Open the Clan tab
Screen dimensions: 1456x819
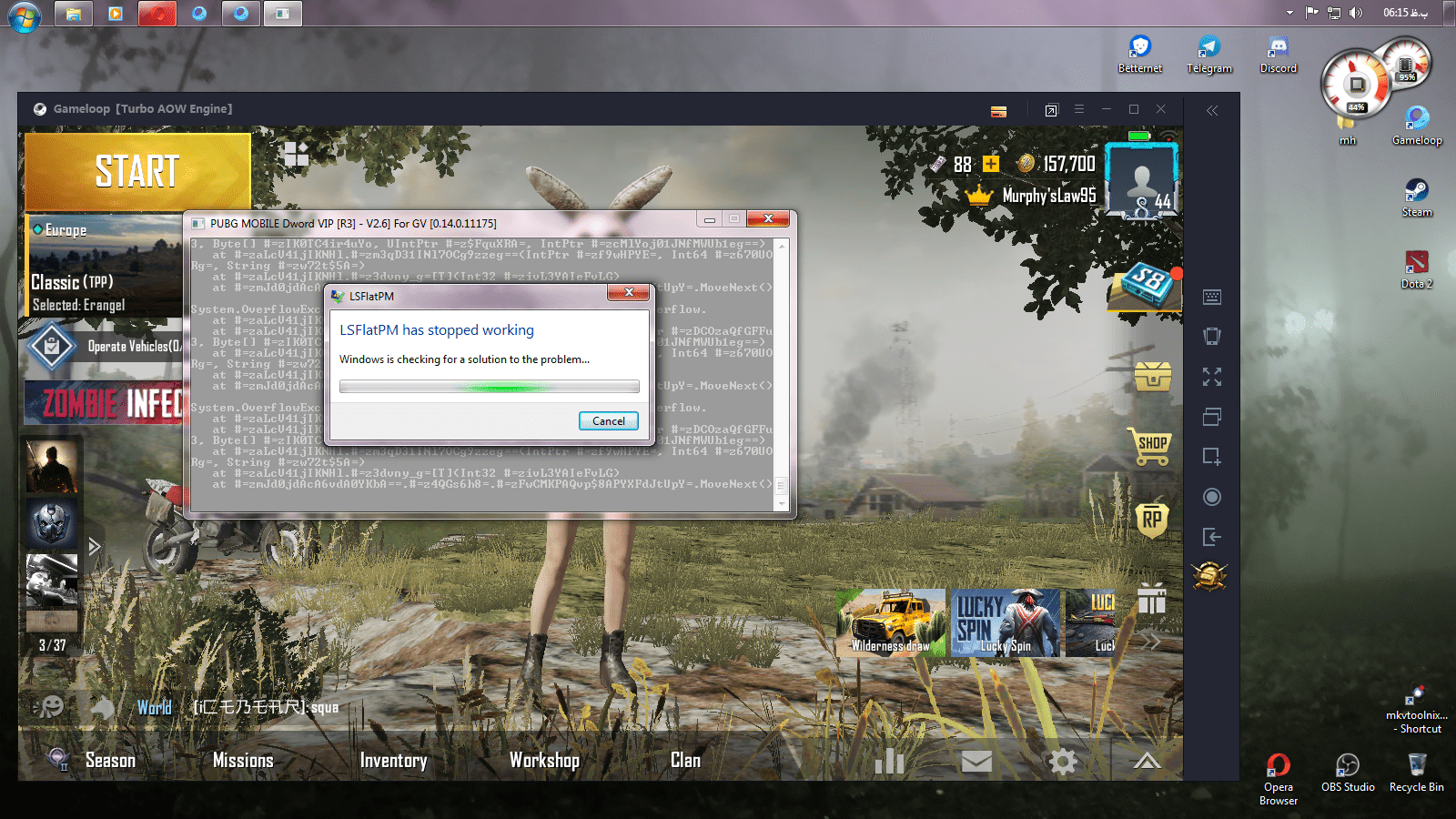pos(685,760)
